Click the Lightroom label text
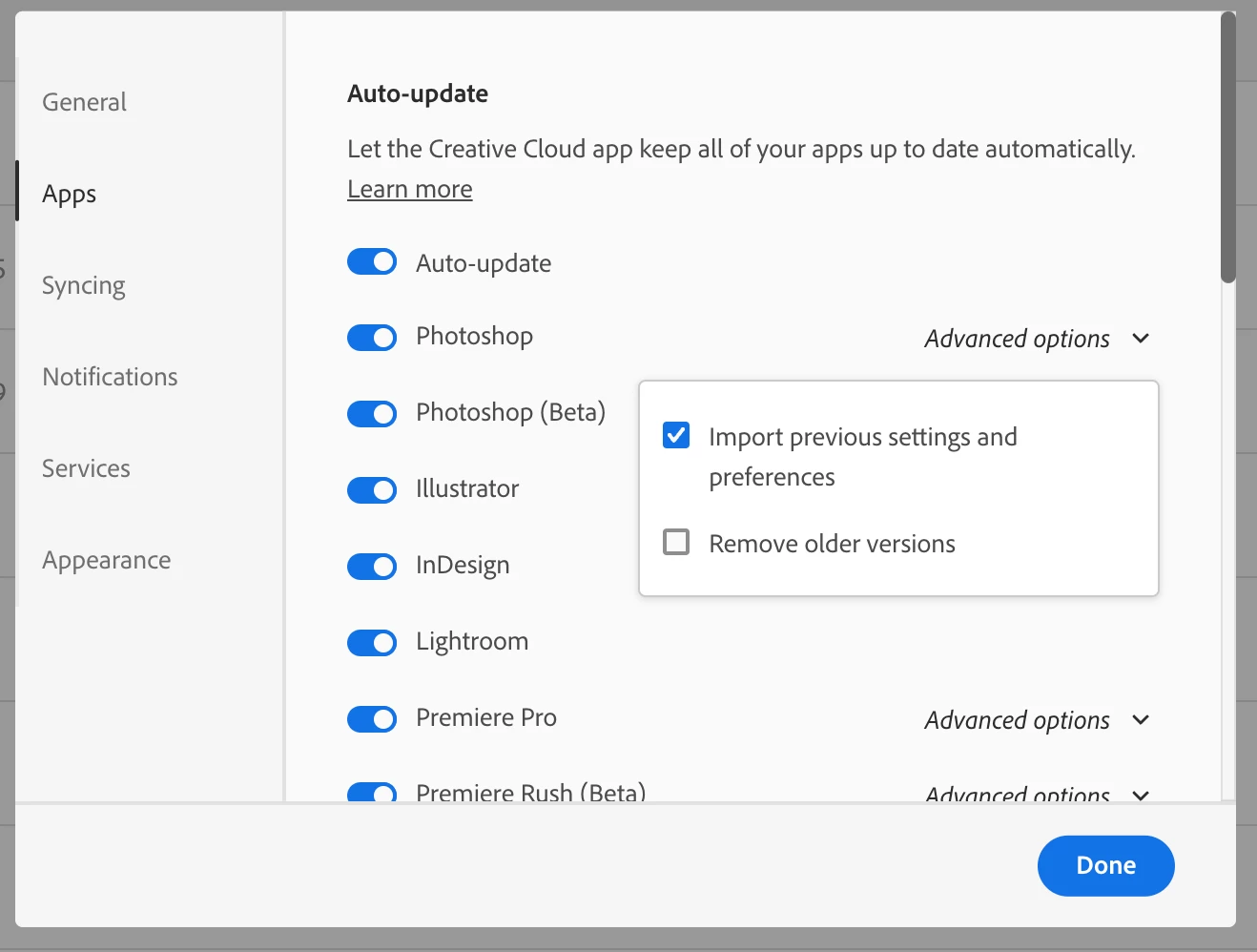 click(x=472, y=641)
